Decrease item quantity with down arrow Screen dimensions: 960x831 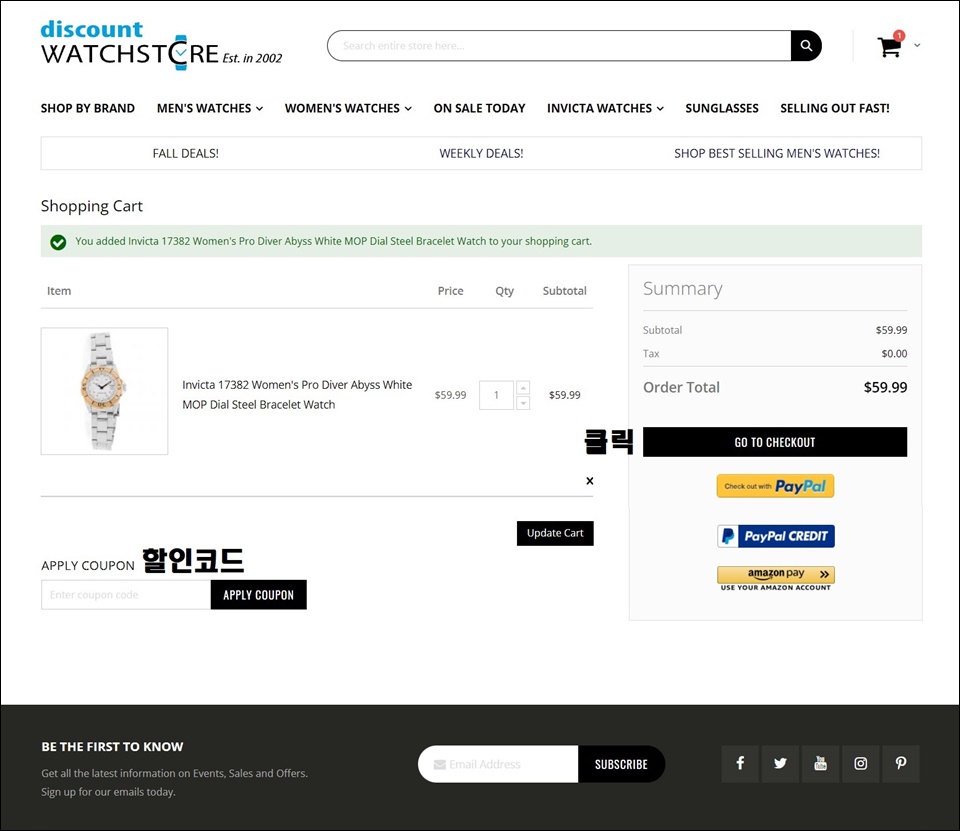(x=523, y=403)
